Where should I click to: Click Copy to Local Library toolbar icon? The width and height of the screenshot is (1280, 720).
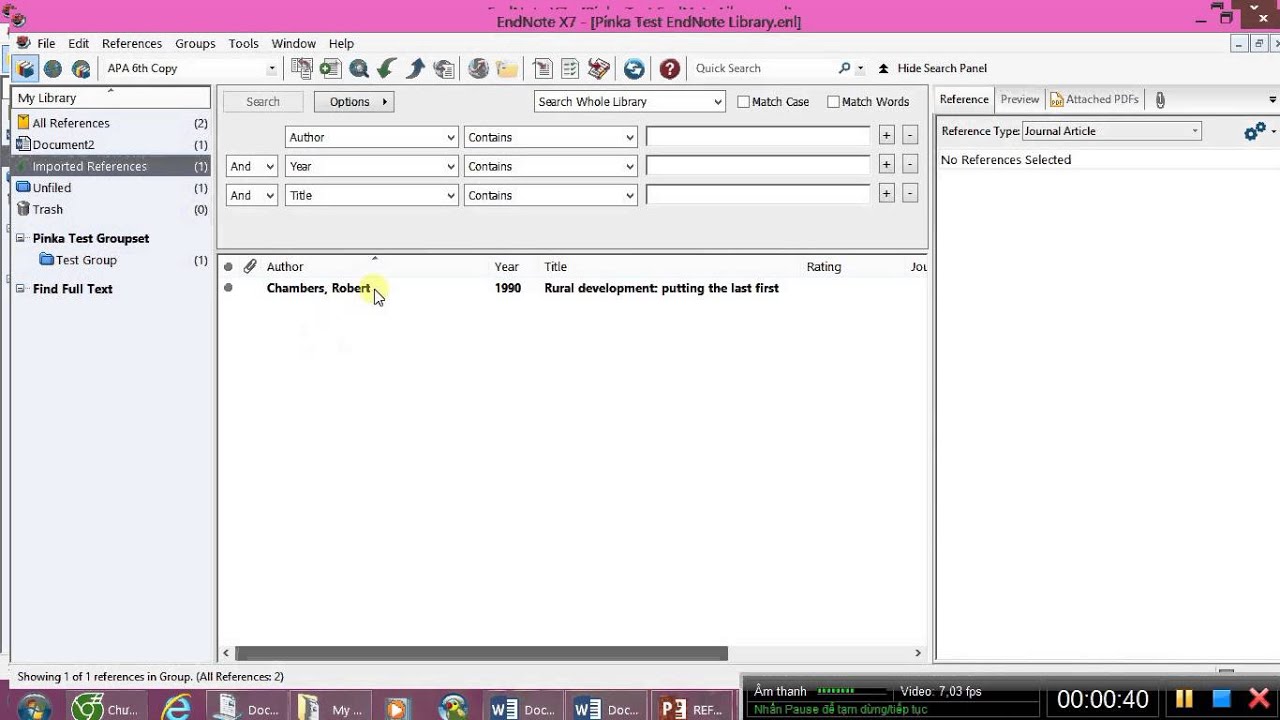pyautogui.click(x=301, y=68)
